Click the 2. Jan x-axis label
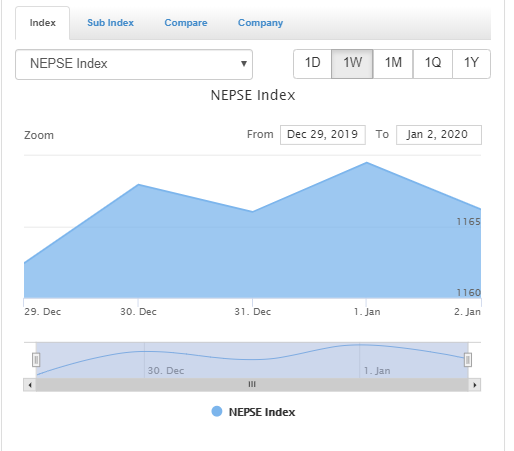514x451 pixels. (467, 312)
